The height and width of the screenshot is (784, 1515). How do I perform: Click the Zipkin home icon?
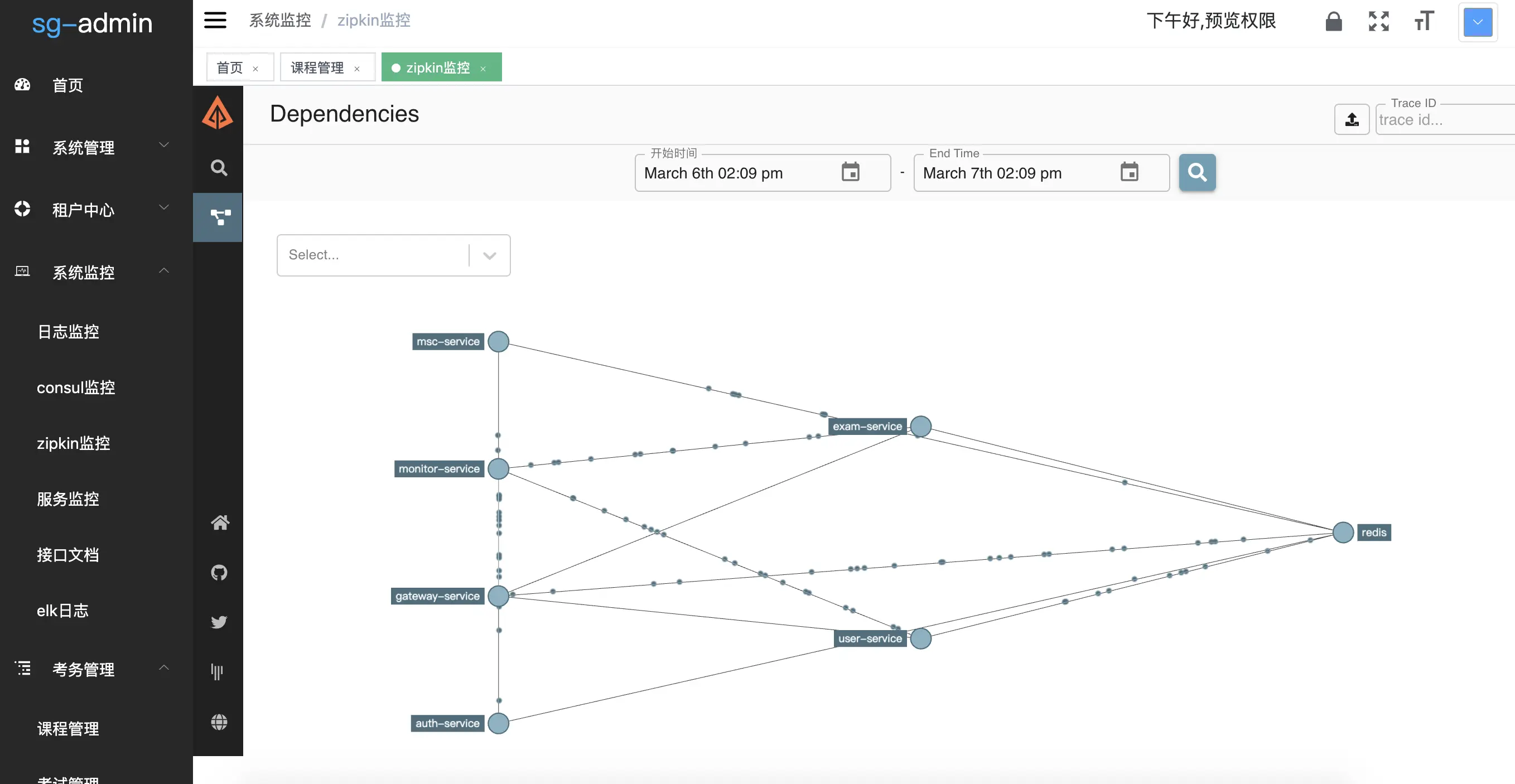219,522
